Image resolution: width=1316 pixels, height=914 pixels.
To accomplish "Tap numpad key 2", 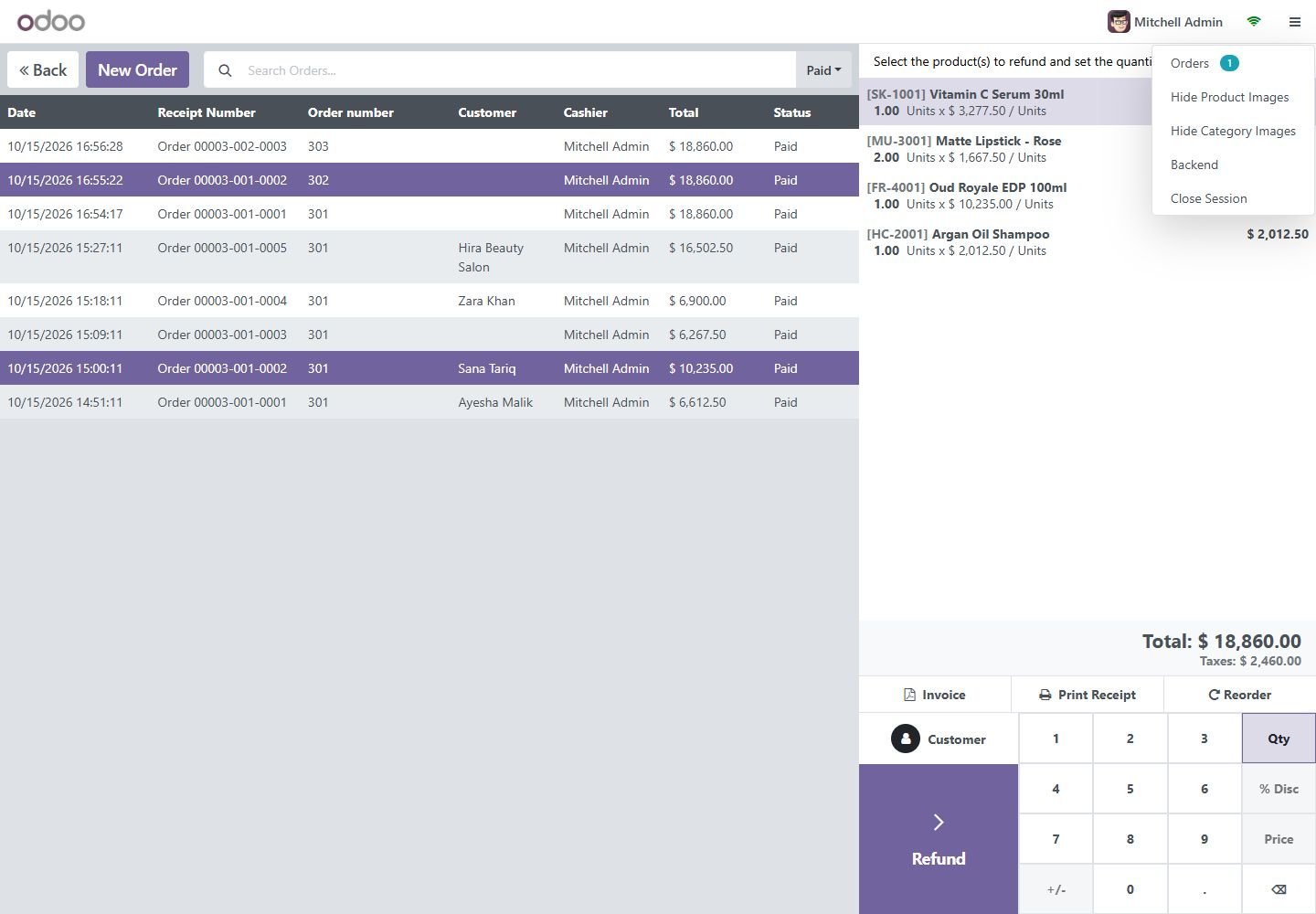I will (1130, 739).
